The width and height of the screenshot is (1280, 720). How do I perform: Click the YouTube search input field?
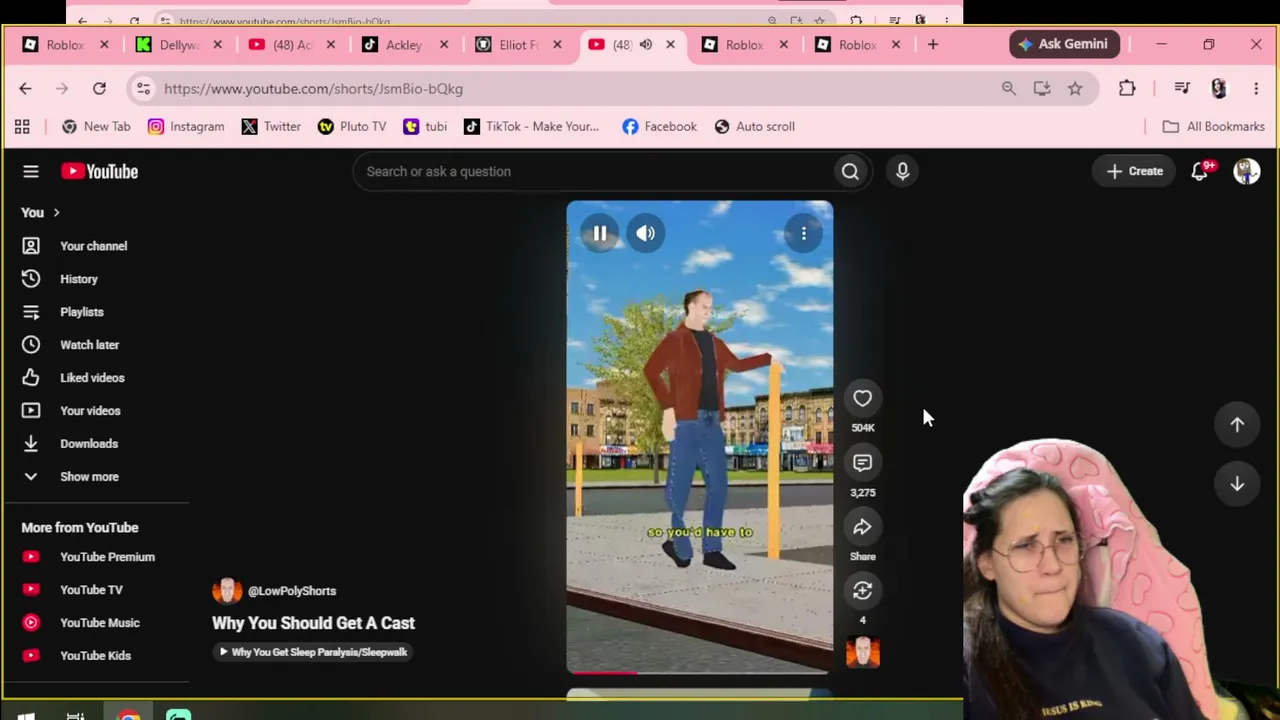pyautogui.click(x=594, y=171)
